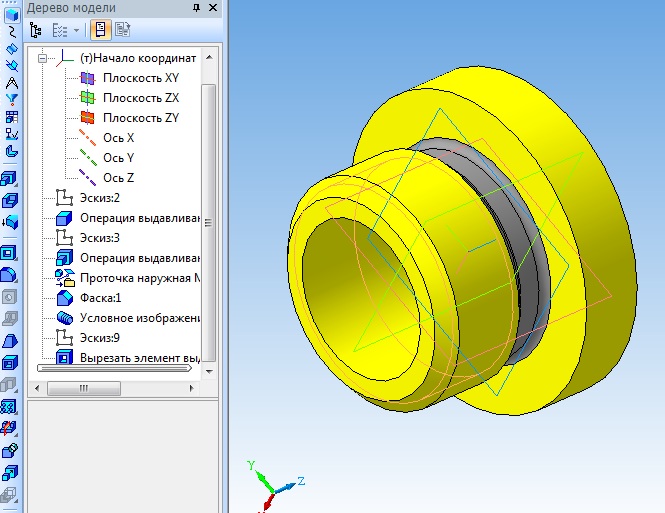Click the XYZ orientation triad in viewport
665x513 pixels.
(276, 487)
